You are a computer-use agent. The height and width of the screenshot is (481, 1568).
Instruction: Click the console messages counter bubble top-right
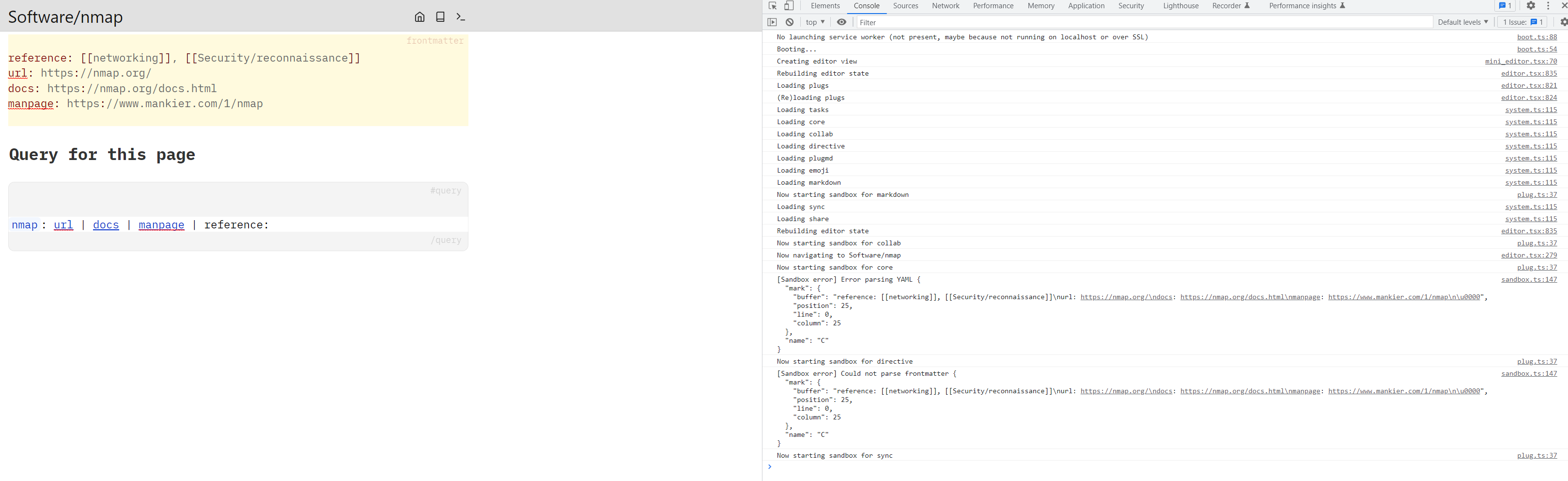1506,5
